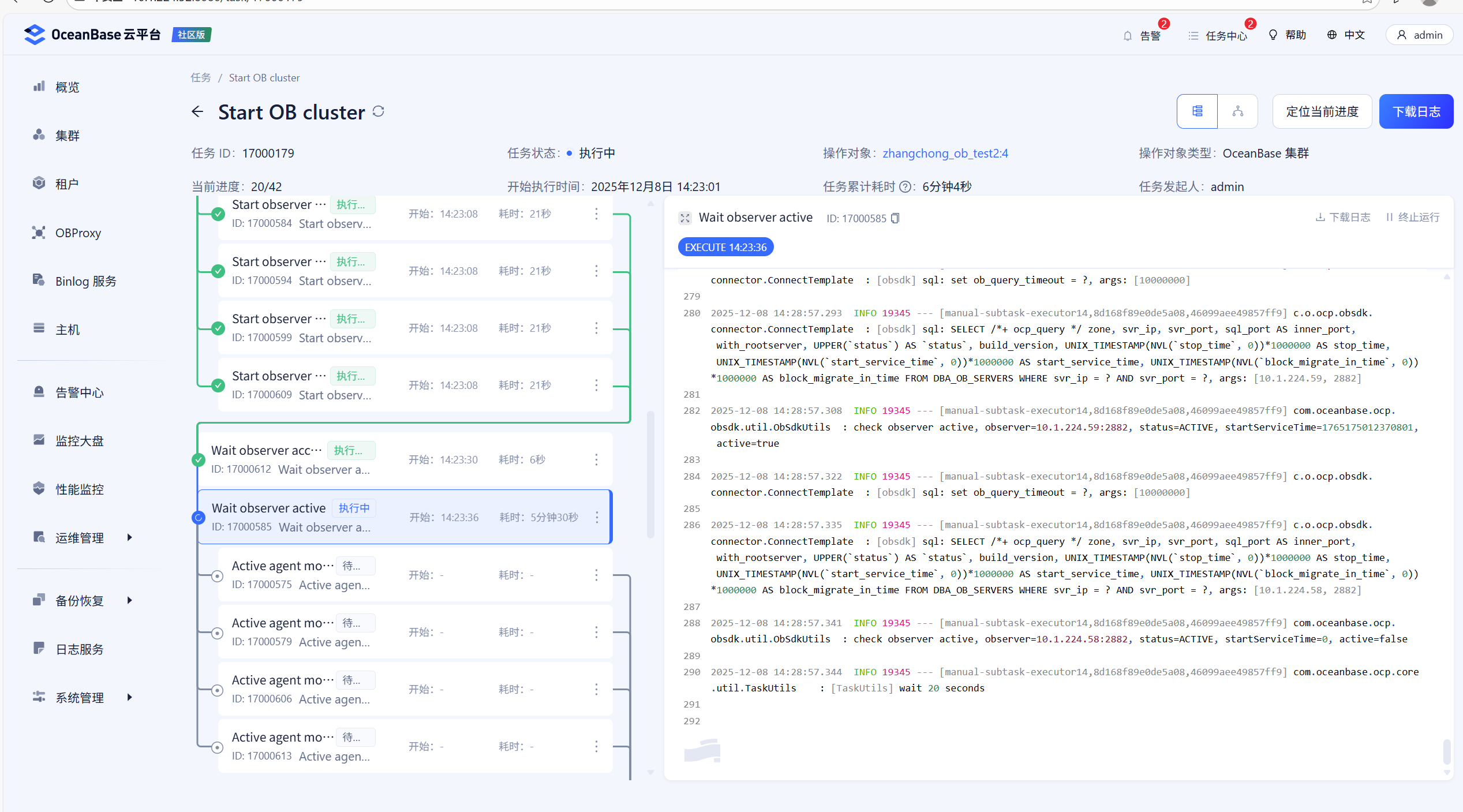The image size is (1463, 812).
Task: Click the refresh icon beside Start OB cluster
Action: [378, 111]
